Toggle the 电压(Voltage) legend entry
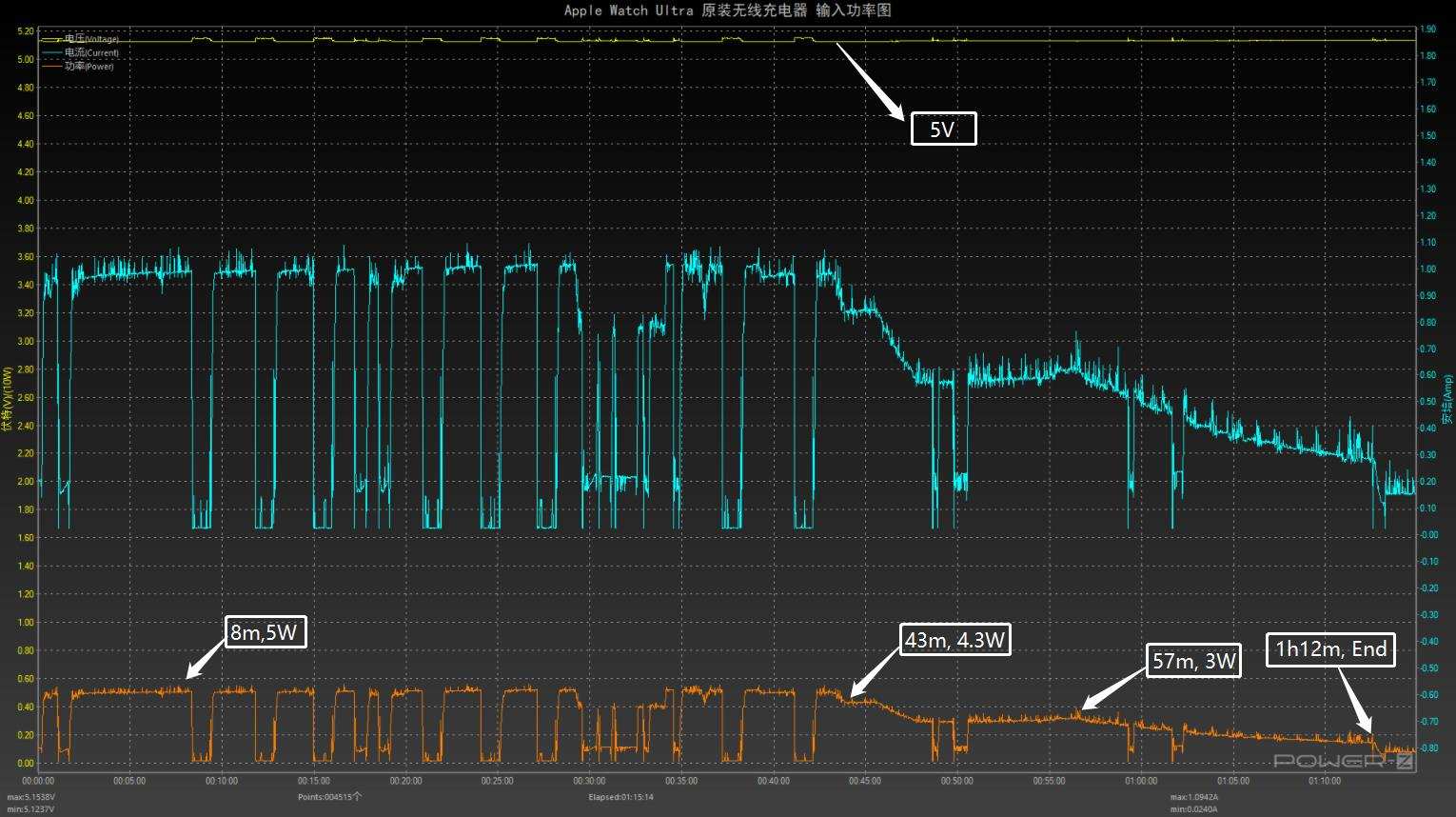The height and width of the screenshot is (817, 1456). click(x=91, y=39)
